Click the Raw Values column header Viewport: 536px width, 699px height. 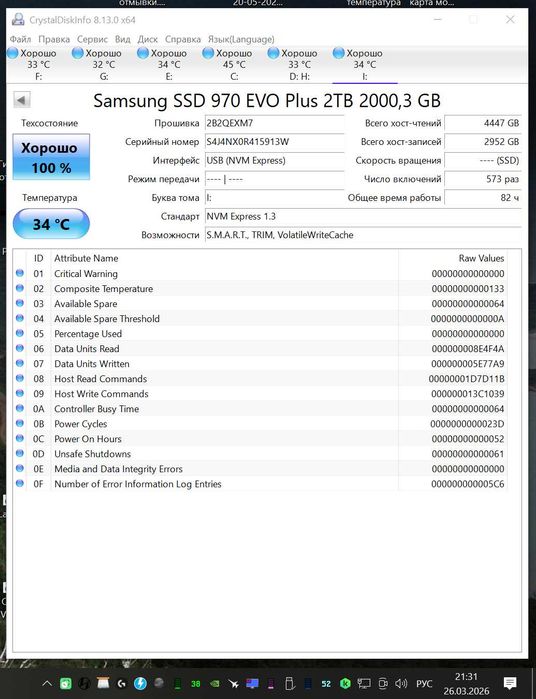pyautogui.click(x=481, y=258)
